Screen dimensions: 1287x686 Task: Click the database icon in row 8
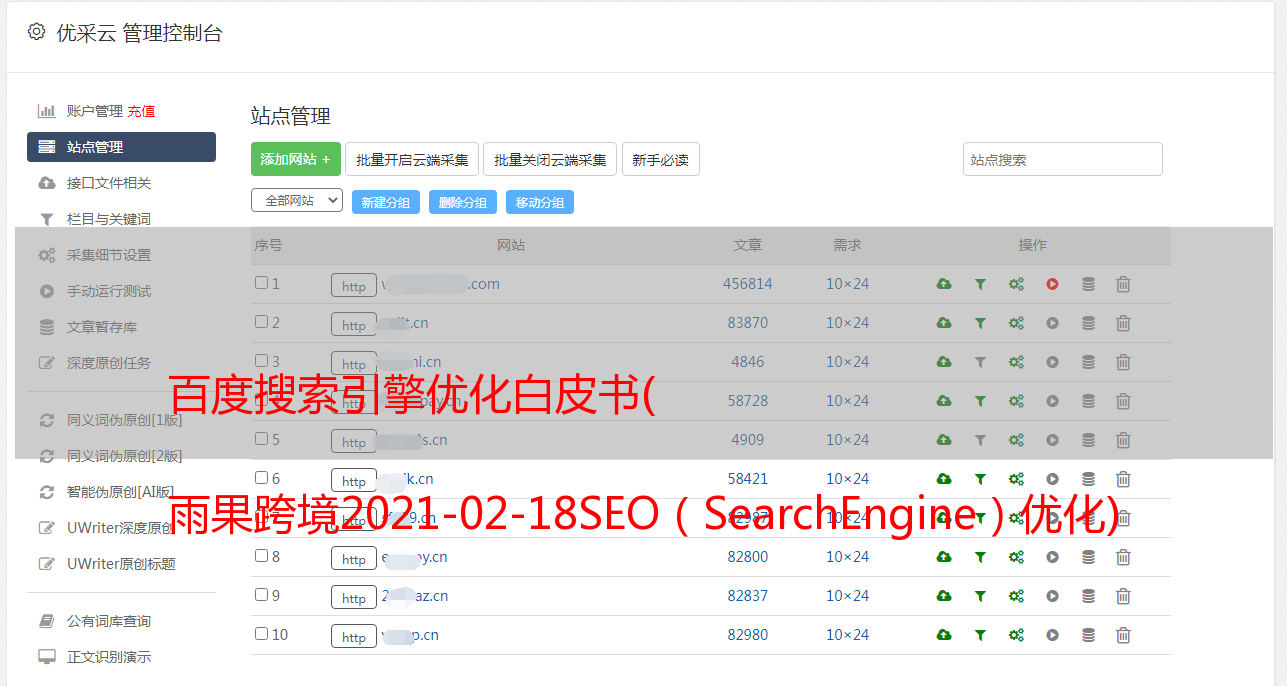[x=1088, y=557]
